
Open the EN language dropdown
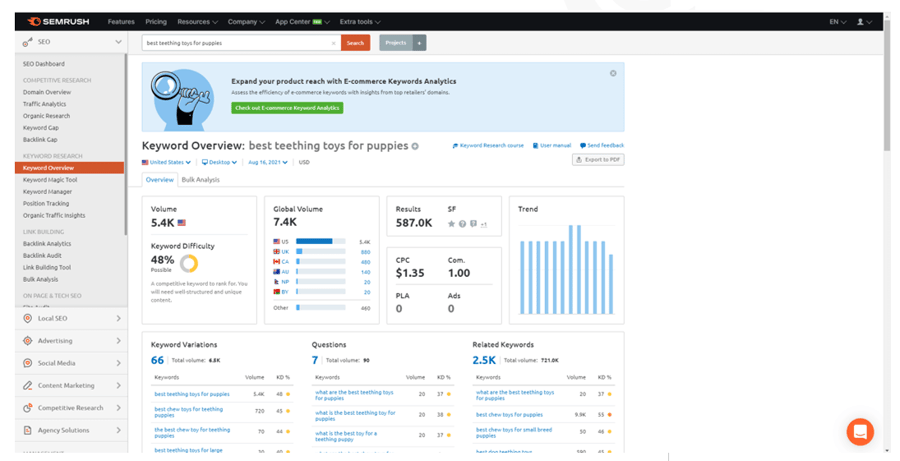[x=837, y=22]
